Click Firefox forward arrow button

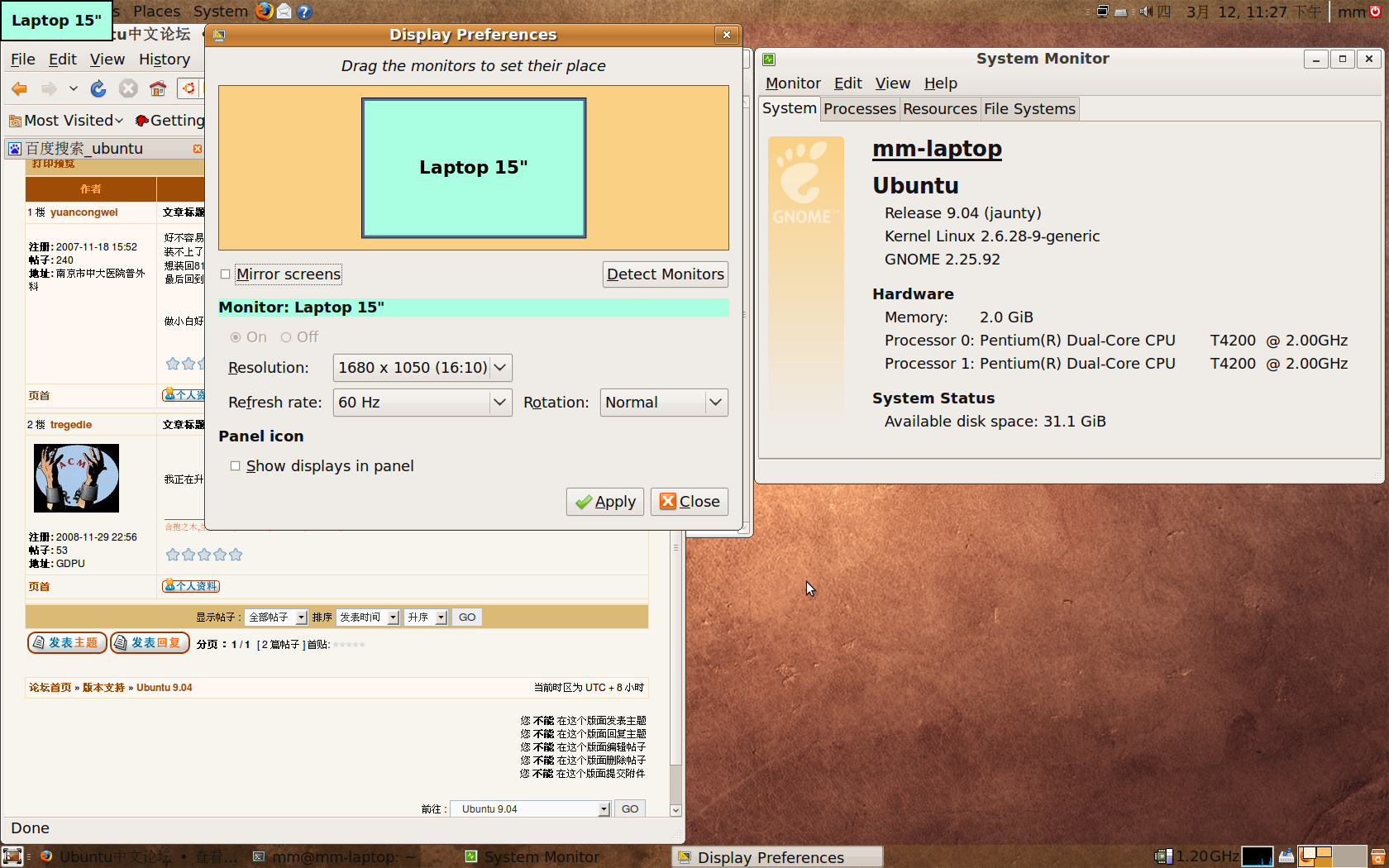(x=50, y=88)
